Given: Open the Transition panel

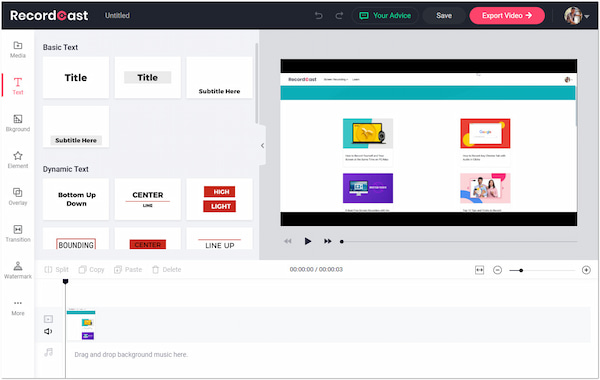Looking at the screenshot, I should coord(18,233).
